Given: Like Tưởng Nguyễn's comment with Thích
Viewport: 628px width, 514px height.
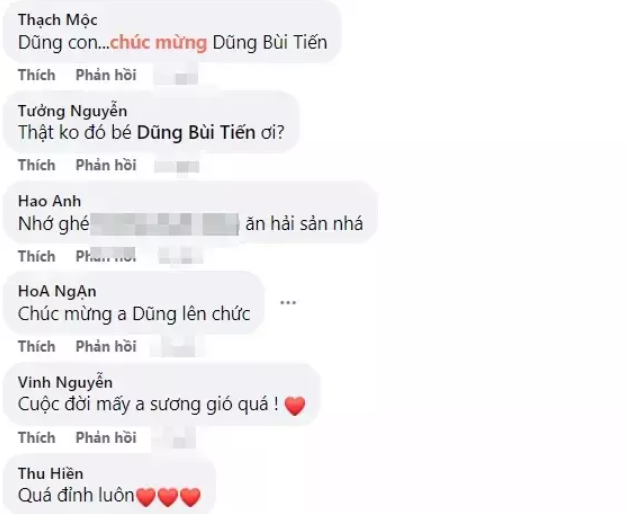Looking at the screenshot, I should coord(36,165).
